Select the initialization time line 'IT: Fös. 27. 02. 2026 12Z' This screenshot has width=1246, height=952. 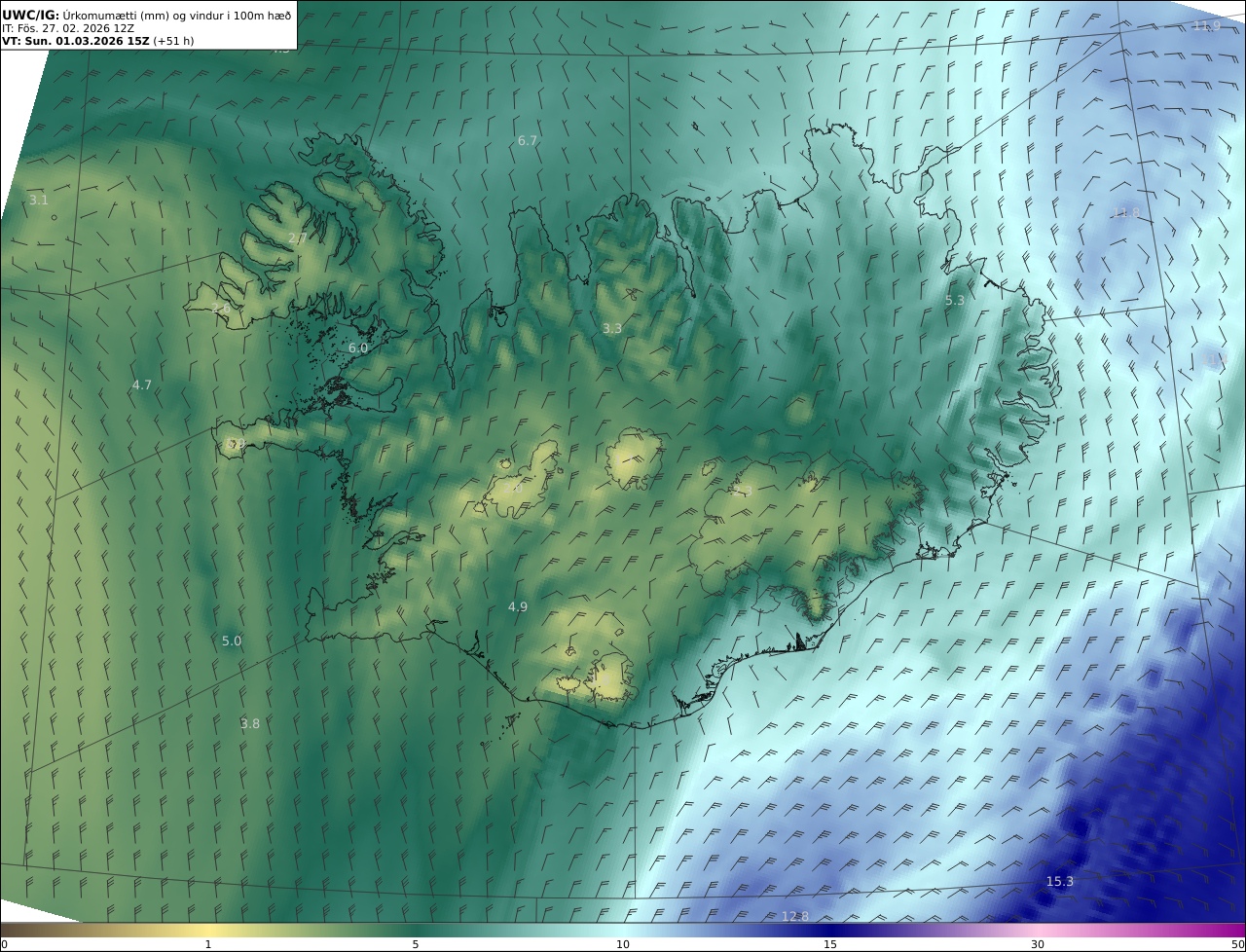coord(68,28)
